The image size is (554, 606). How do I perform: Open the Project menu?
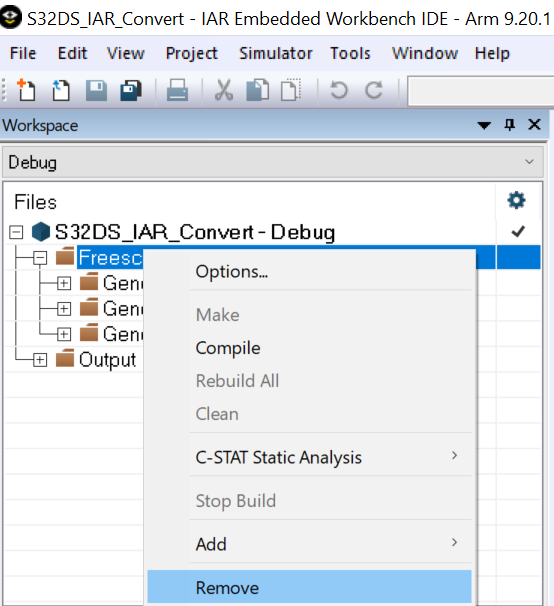(192, 53)
